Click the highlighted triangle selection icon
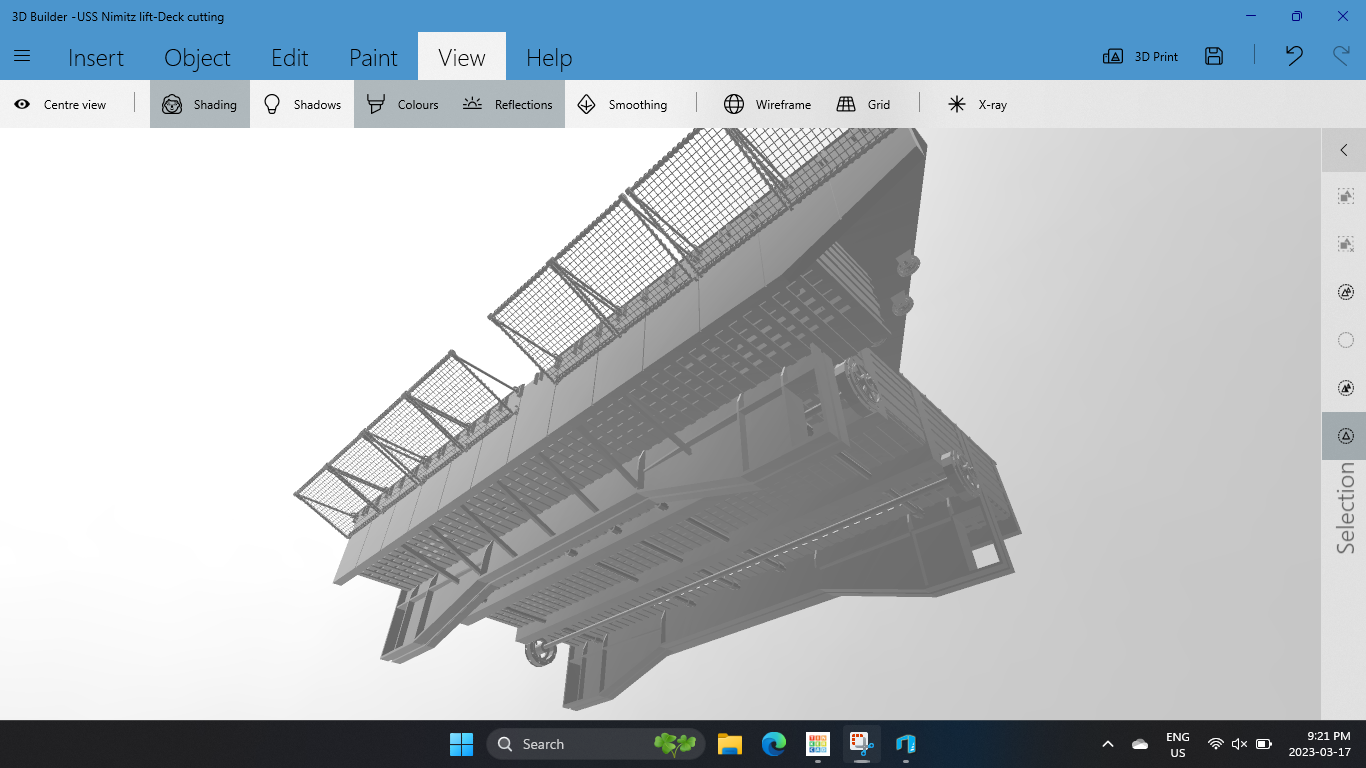Image resolution: width=1366 pixels, height=768 pixels. pos(1345,436)
